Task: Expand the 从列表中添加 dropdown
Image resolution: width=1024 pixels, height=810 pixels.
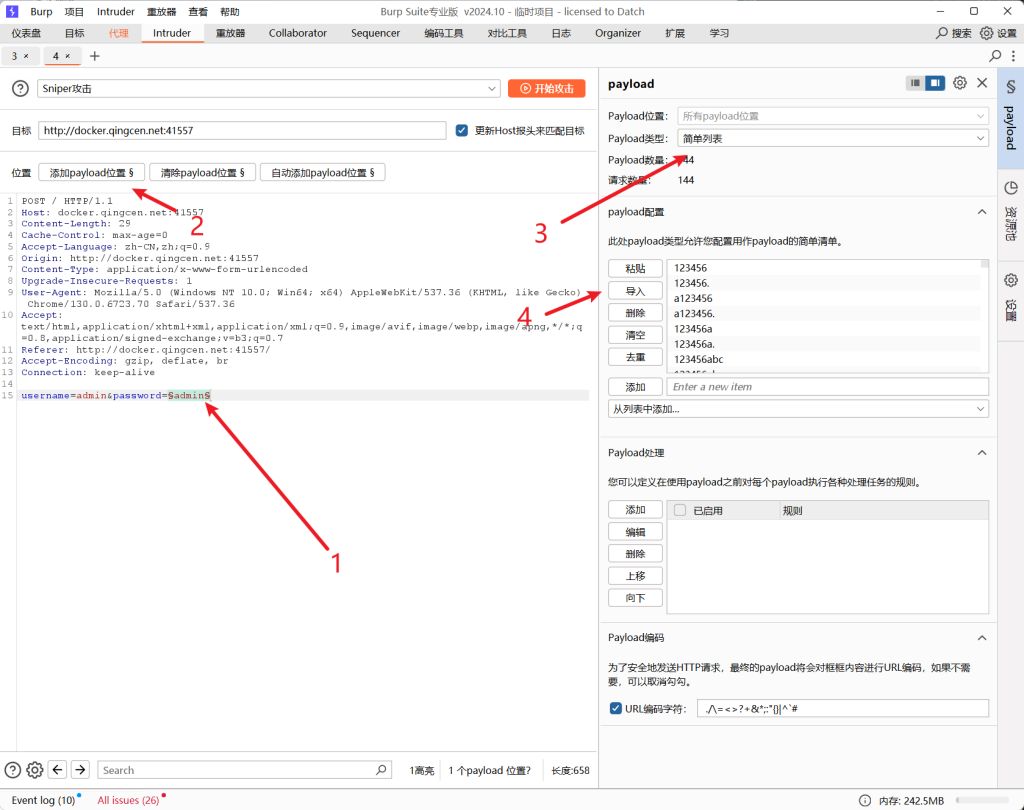Action: pyautogui.click(x=798, y=409)
